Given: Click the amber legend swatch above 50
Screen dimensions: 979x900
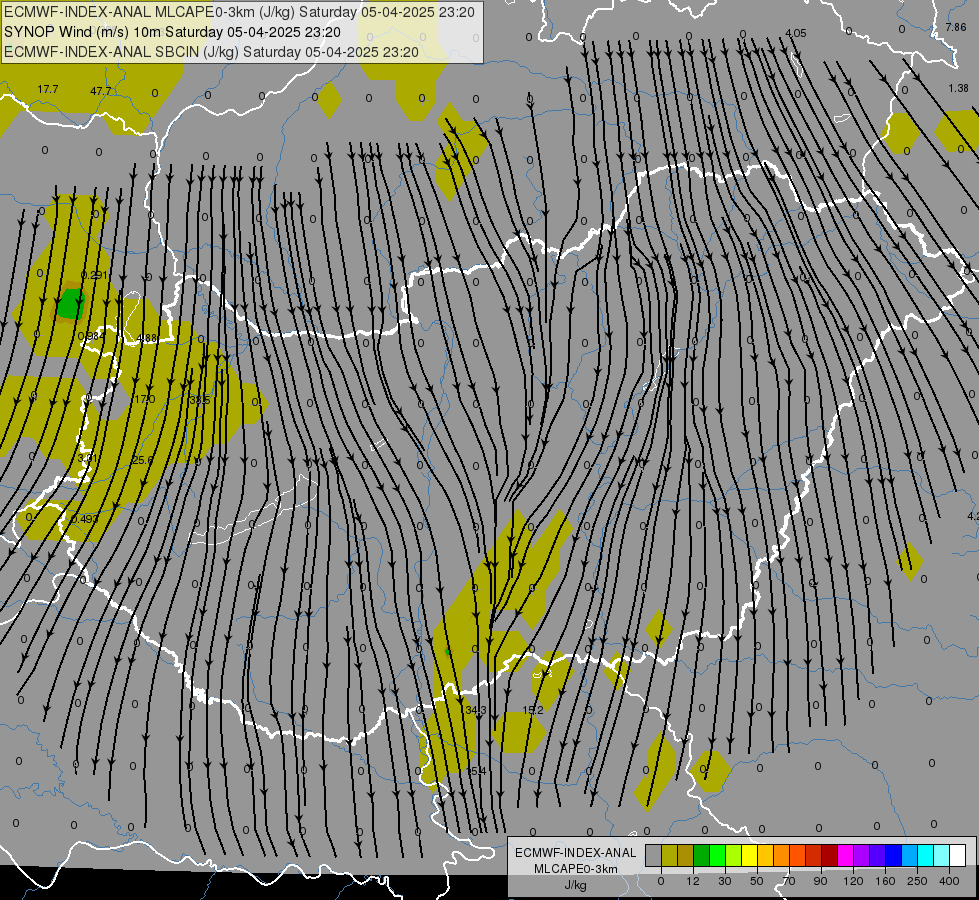Looking at the screenshot, I should (x=766, y=855).
